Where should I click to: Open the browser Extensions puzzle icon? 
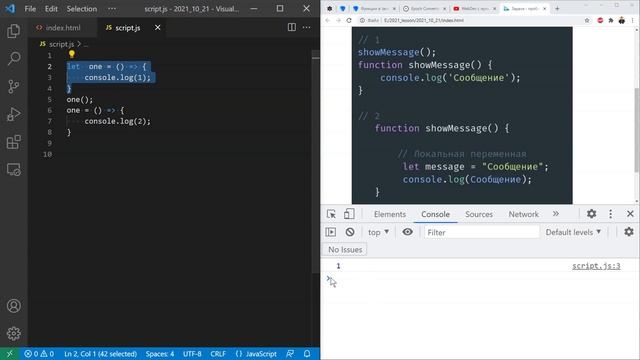(x=611, y=20)
